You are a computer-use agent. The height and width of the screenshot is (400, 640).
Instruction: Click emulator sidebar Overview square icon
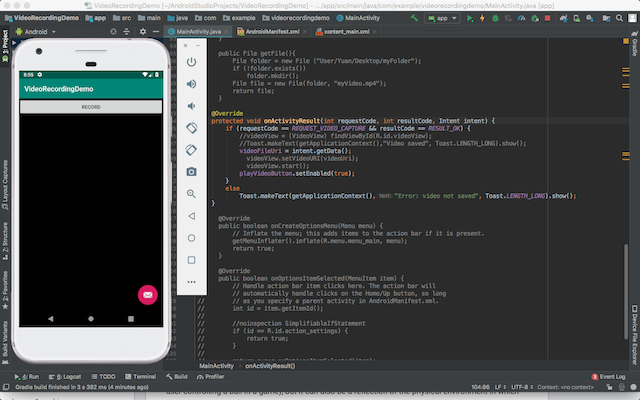(191, 260)
